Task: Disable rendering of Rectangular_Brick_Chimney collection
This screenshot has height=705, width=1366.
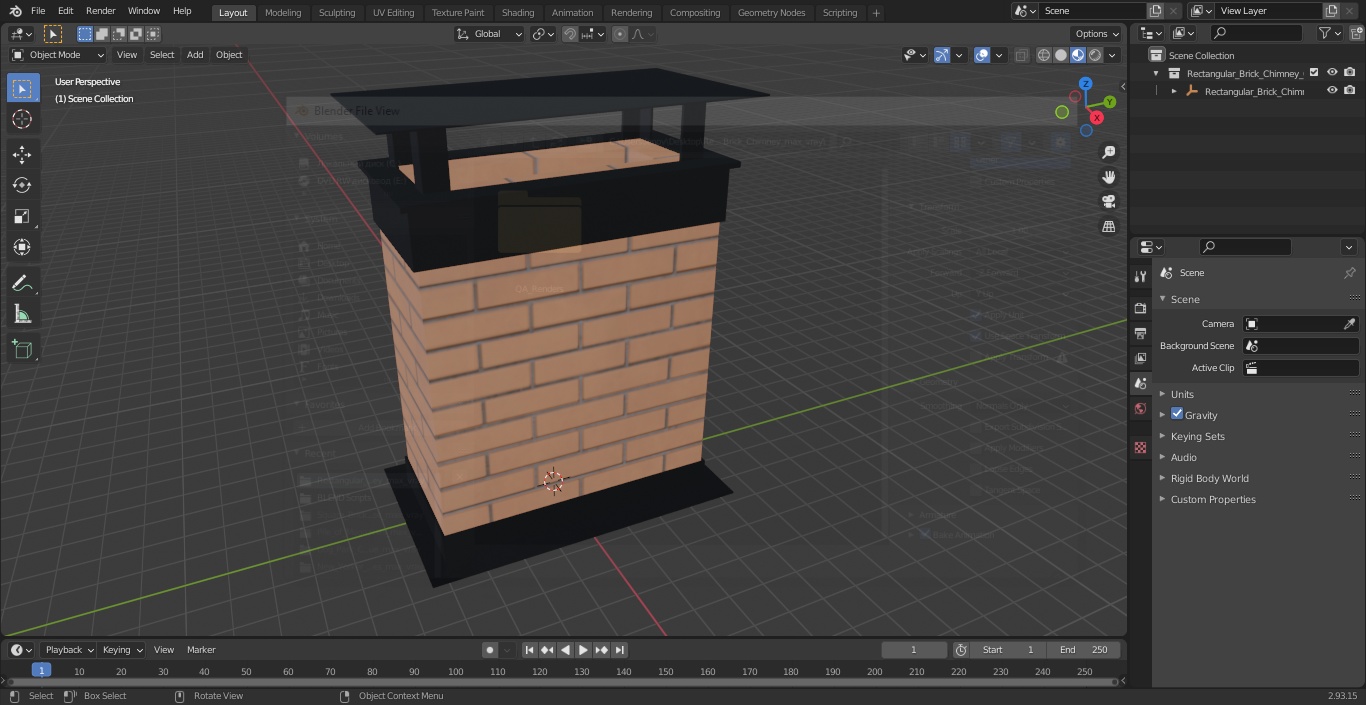Action: 1350,72
